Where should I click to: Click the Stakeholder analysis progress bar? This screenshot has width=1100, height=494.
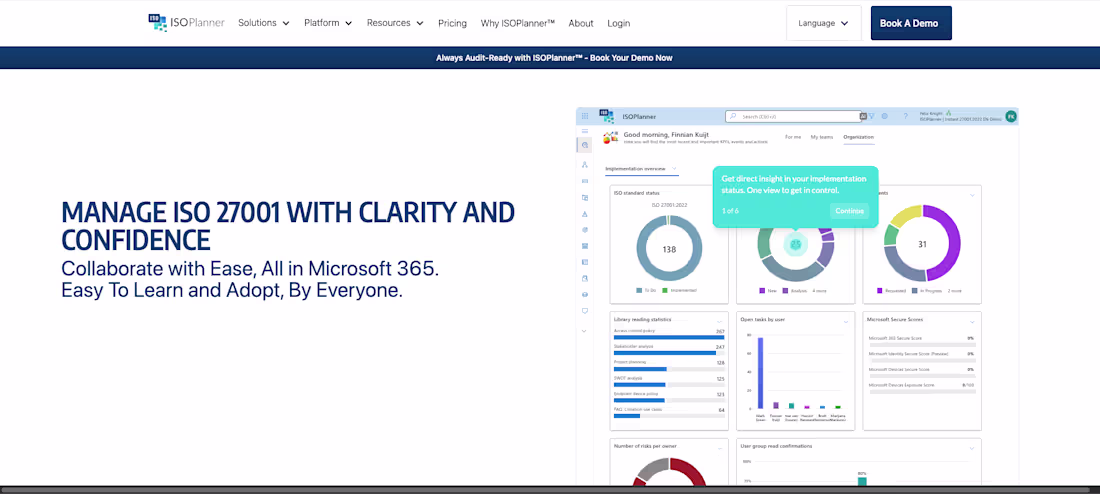tap(669, 353)
